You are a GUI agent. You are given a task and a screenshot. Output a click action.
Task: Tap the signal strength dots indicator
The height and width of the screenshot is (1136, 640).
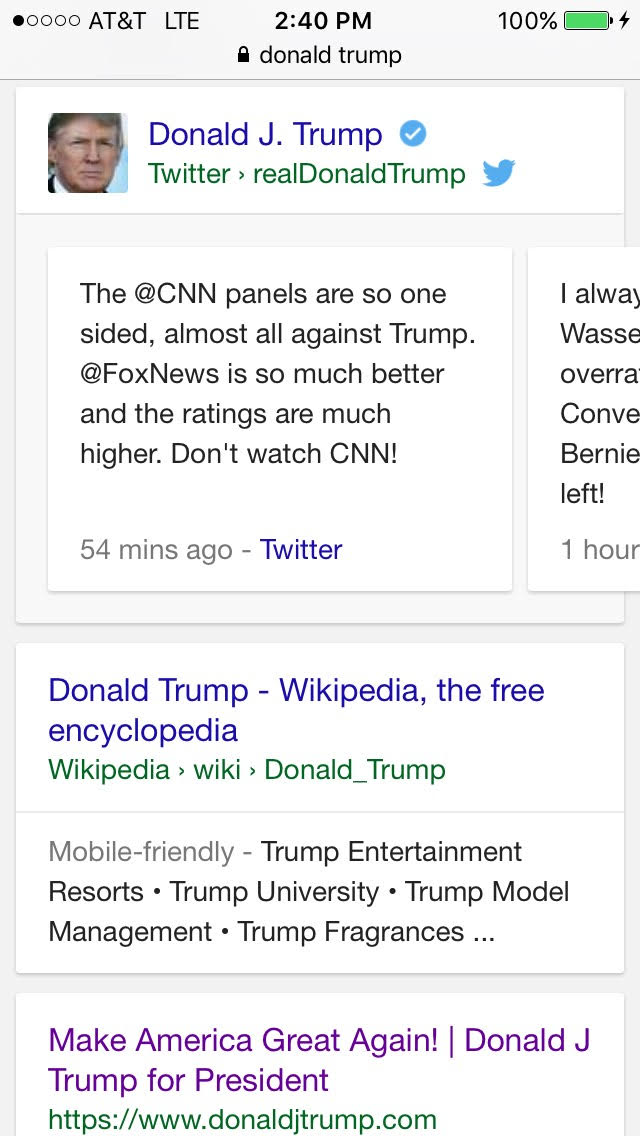pyautogui.click(x=46, y=21)
